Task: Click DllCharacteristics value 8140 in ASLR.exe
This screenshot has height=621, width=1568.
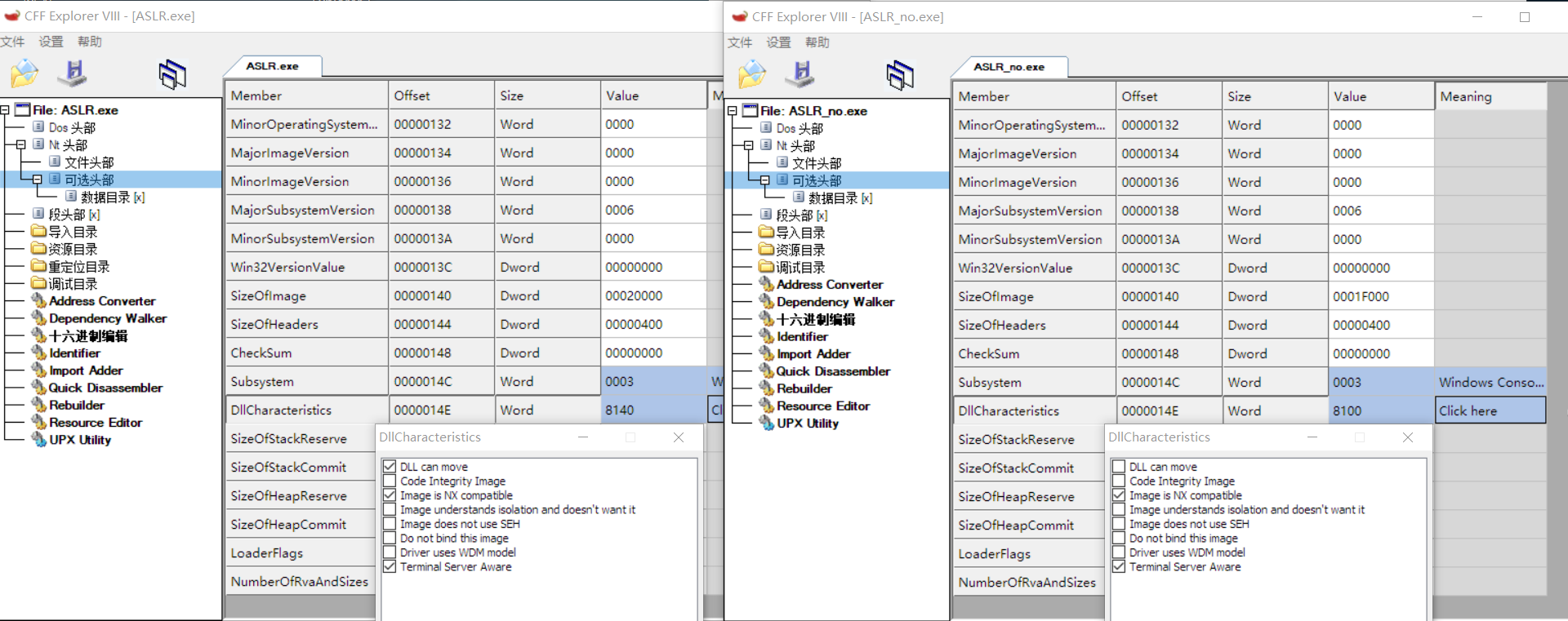Action: (x=653, y=410)
